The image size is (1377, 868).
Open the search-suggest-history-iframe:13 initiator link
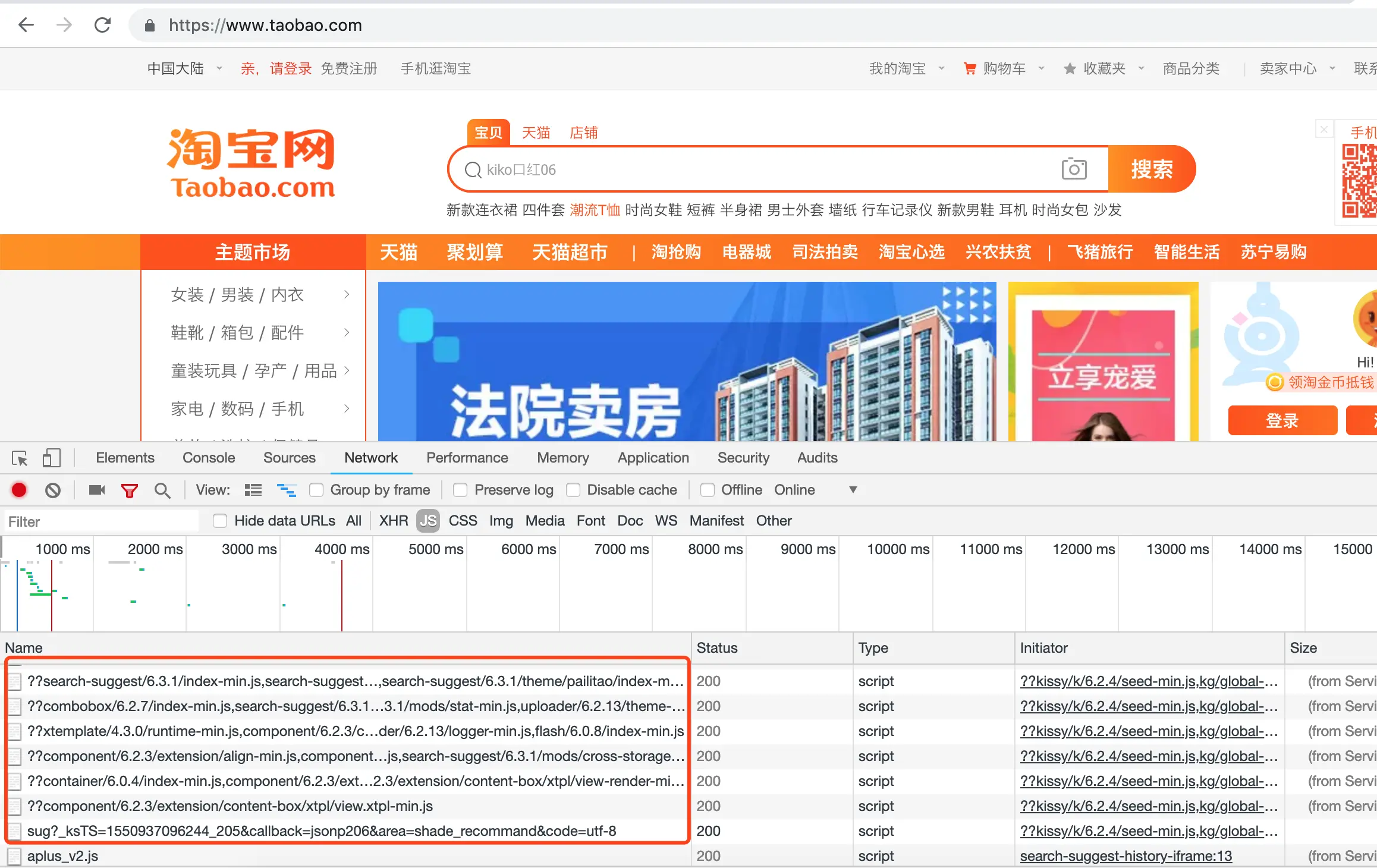[x=1126, y=856]
